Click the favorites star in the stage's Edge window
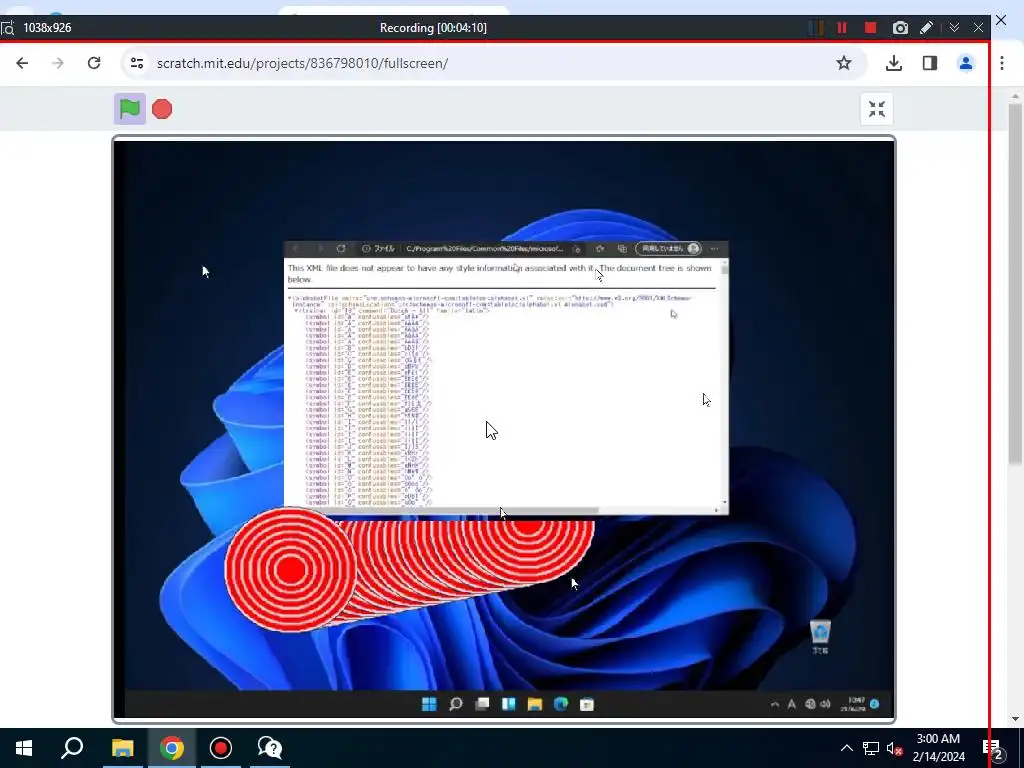1024x768 pixels. [600, 249]
